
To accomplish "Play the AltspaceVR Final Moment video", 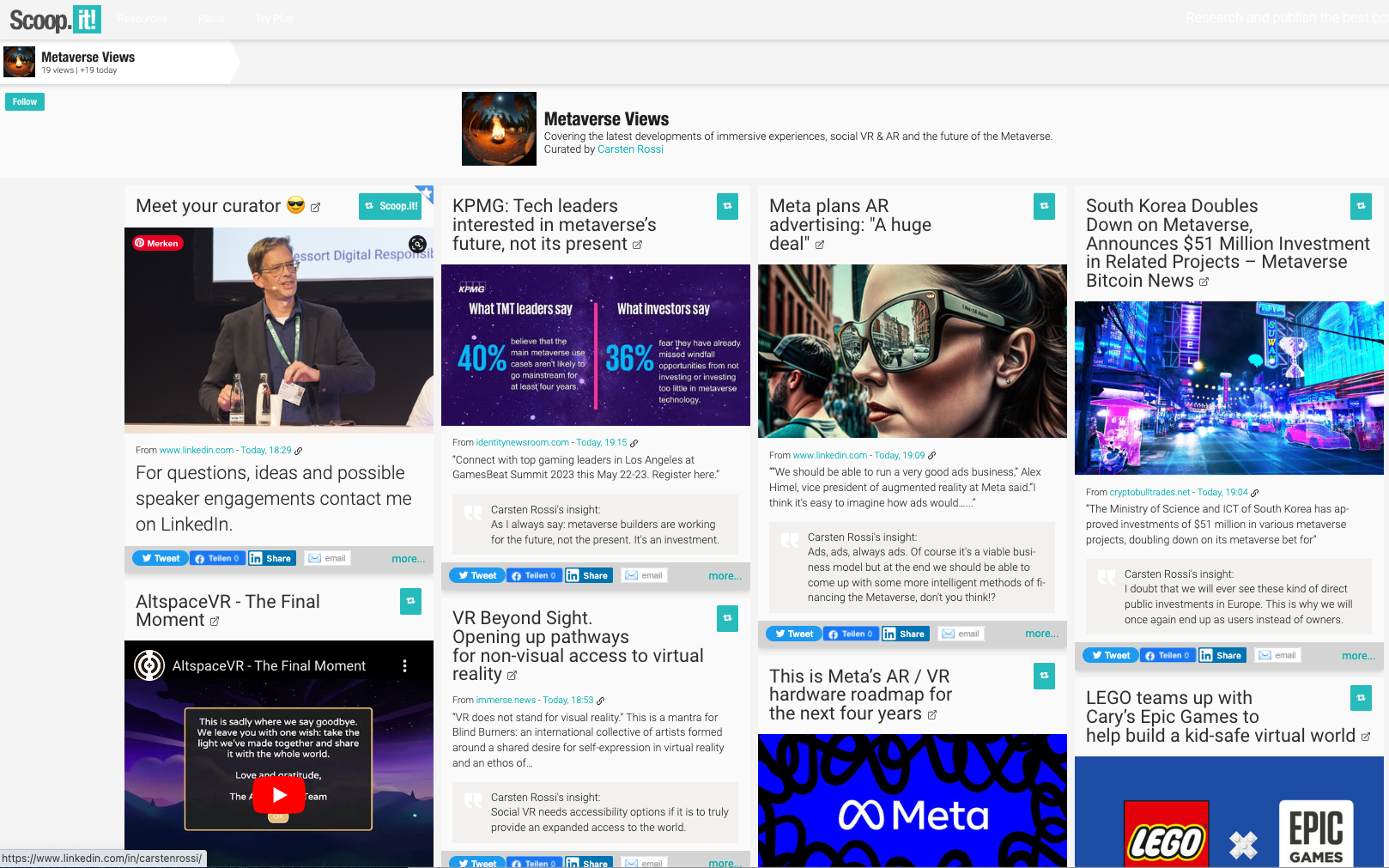I will coord(279,795).
